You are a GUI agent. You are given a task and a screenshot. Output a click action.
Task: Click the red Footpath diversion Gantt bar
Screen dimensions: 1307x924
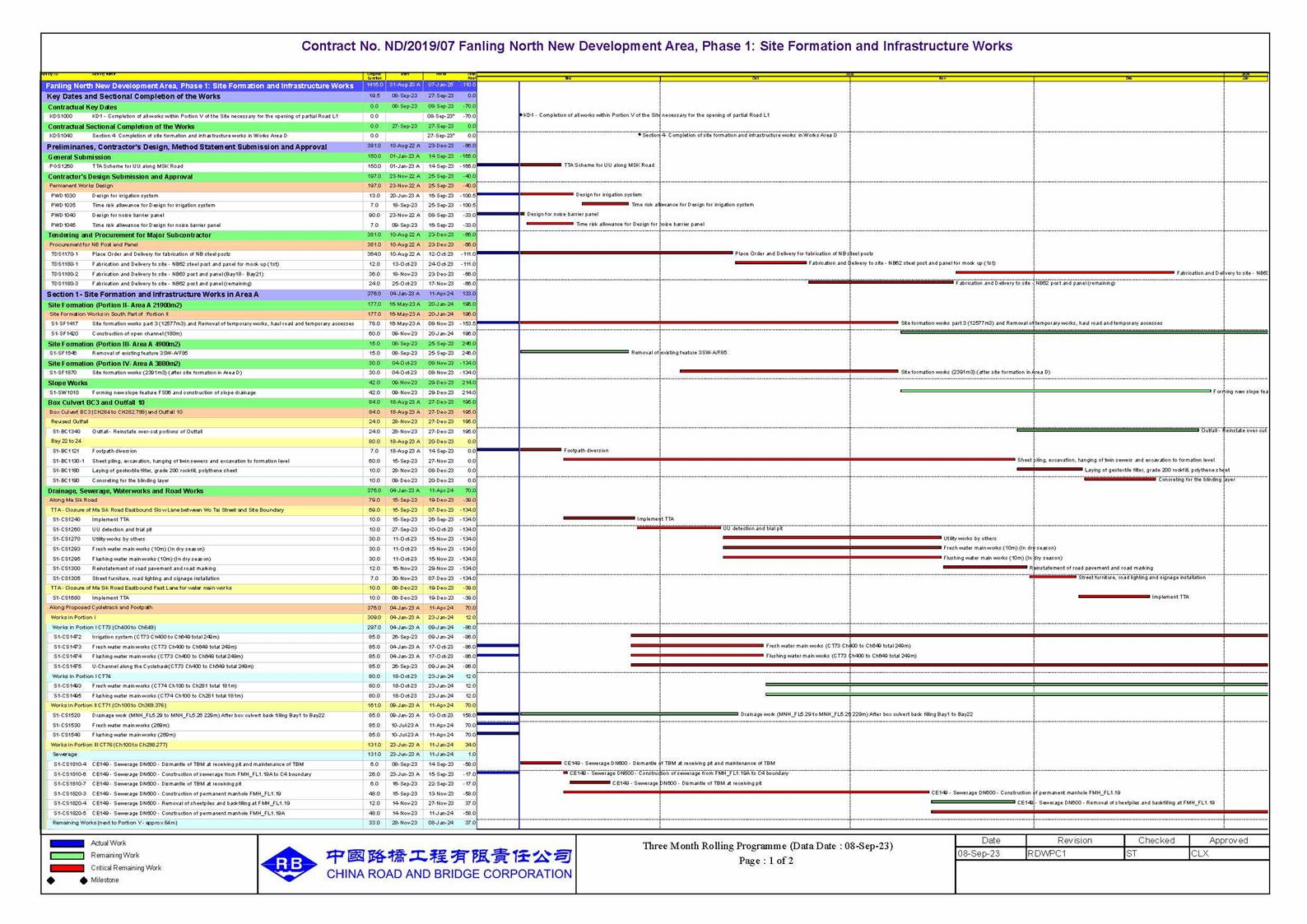541,450
